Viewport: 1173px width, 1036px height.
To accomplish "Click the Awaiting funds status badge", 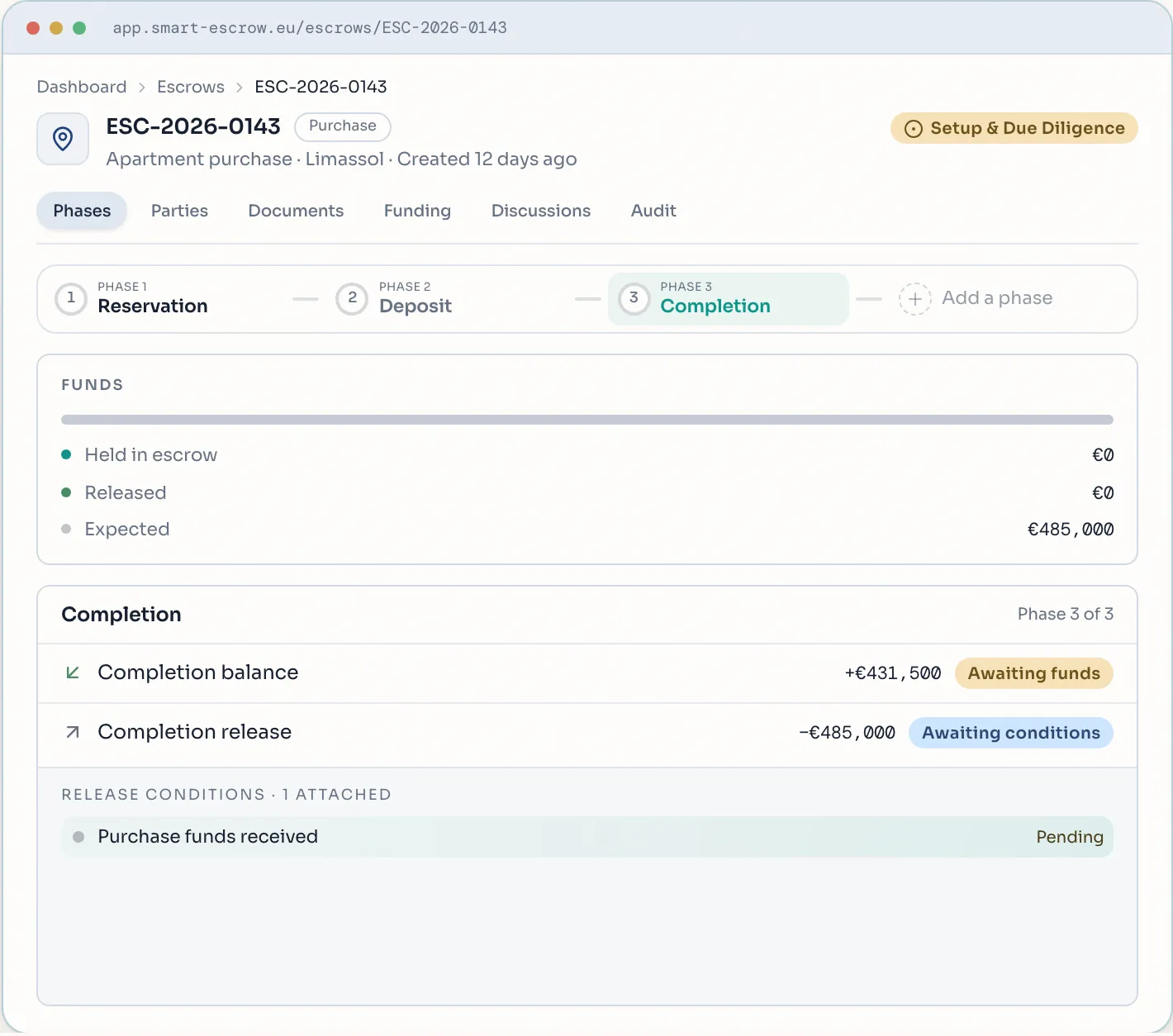I will click(1034, 673).
